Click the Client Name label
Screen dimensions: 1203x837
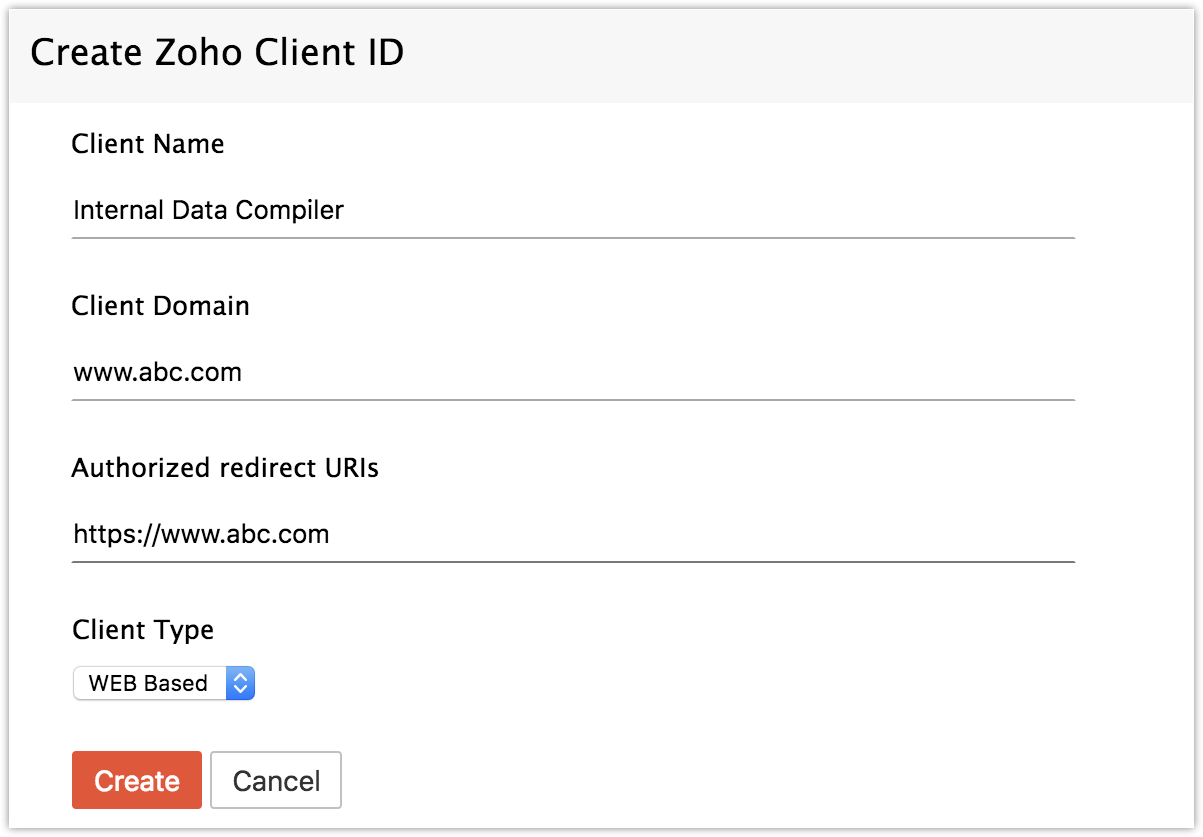pos(147,144)
